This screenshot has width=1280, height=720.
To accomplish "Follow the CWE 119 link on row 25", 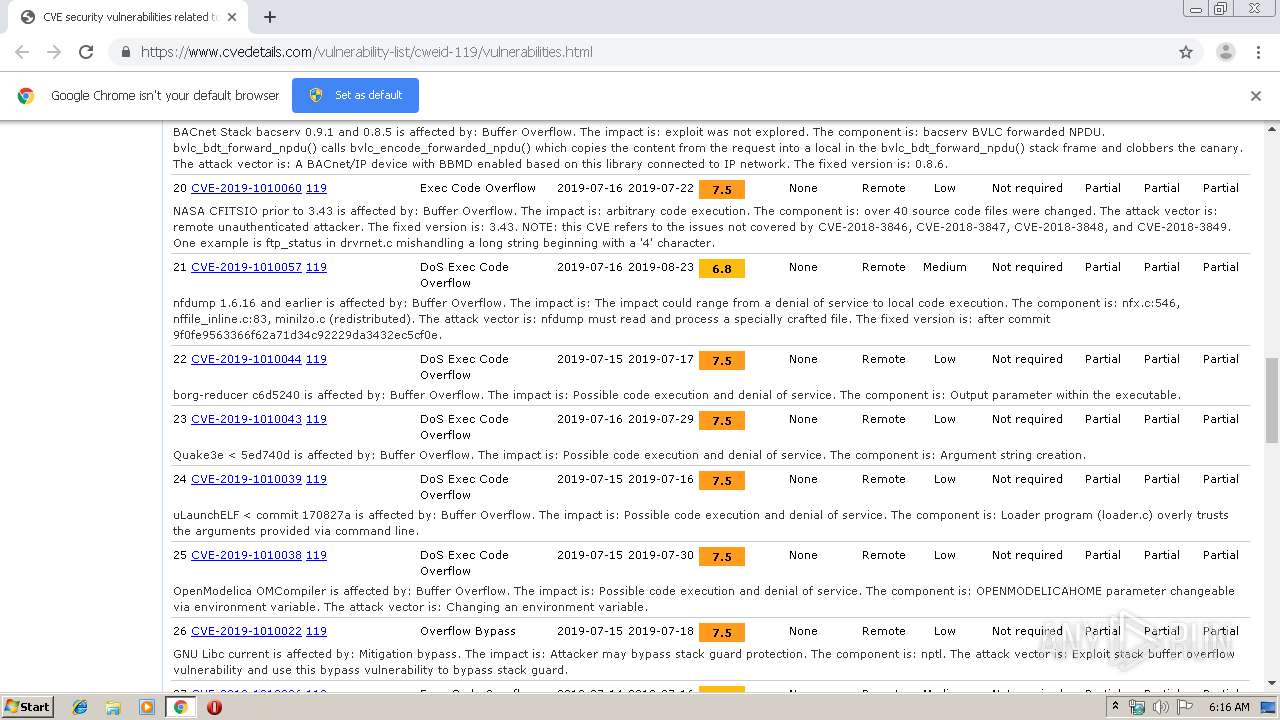I will [x=316, y=555].
